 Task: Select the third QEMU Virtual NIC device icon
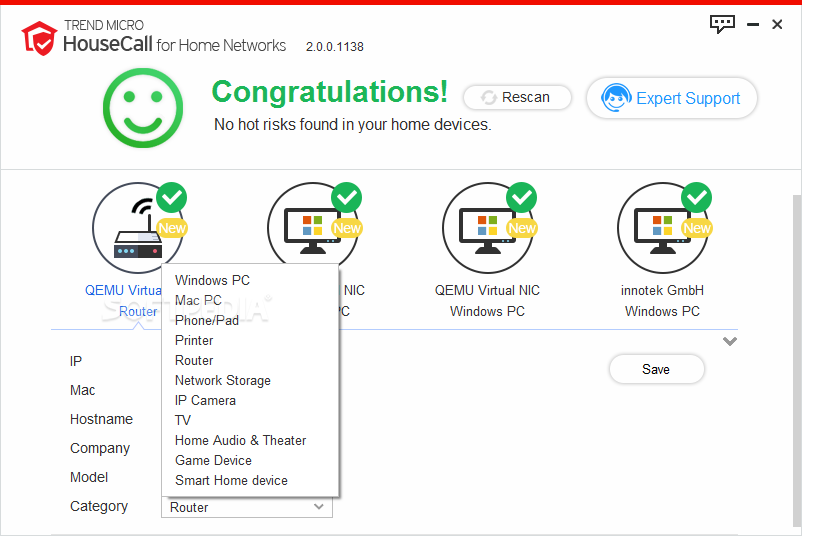click(x=488, y=228)
